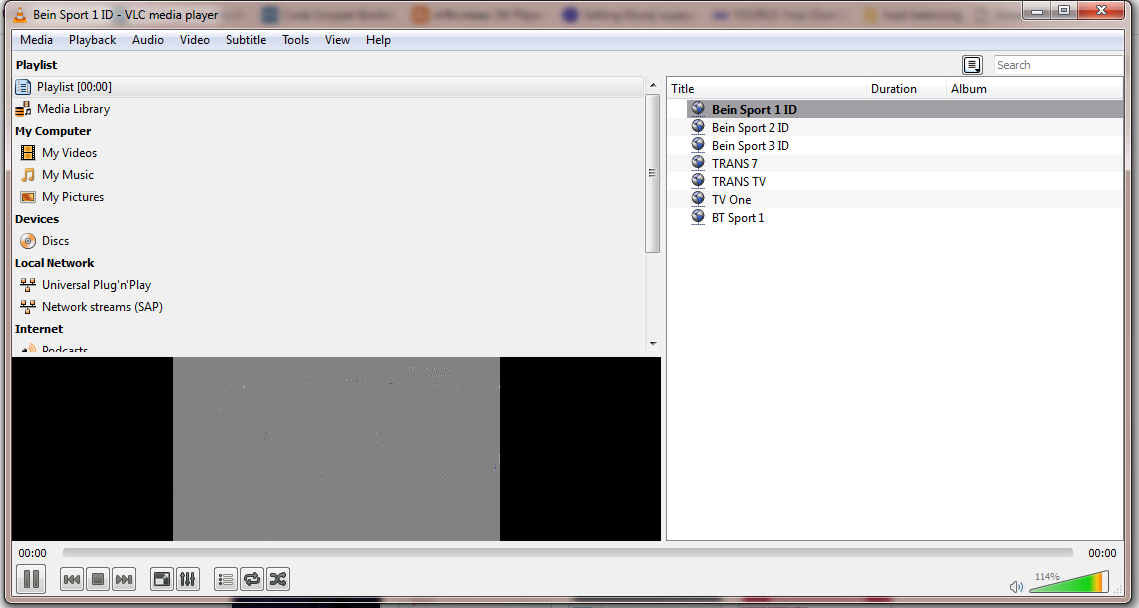Pause playback with the pause button
The image size is (1139, 608).
coord(31,579)
